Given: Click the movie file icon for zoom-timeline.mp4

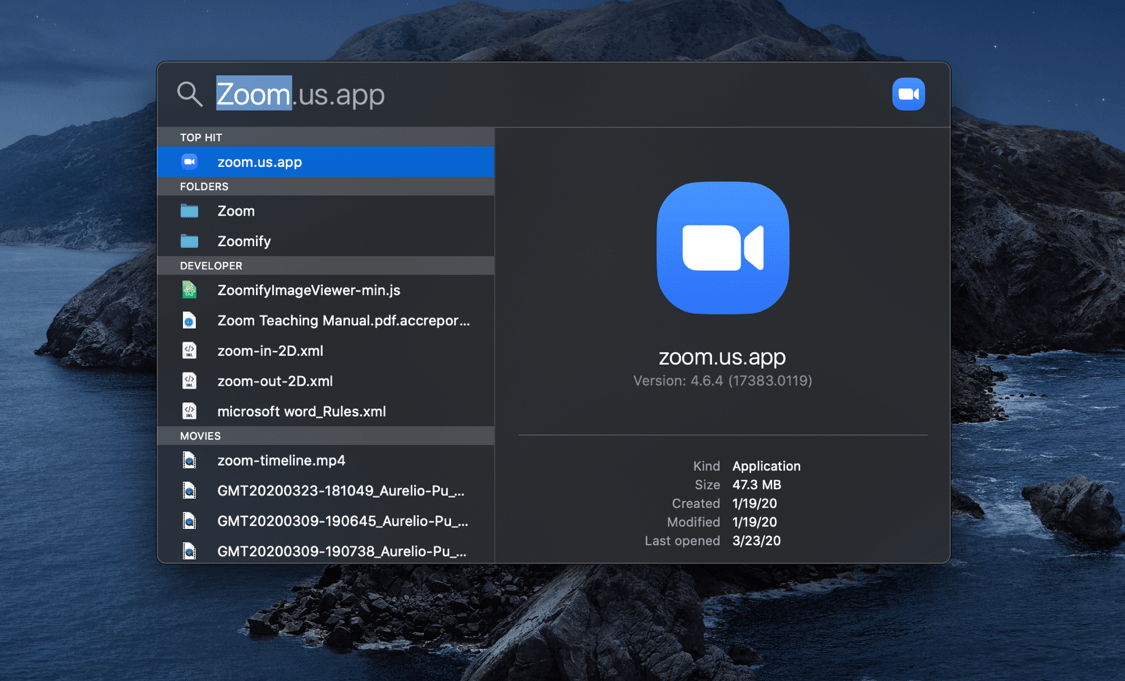Looking at the screenshot, I should point(189,460).
